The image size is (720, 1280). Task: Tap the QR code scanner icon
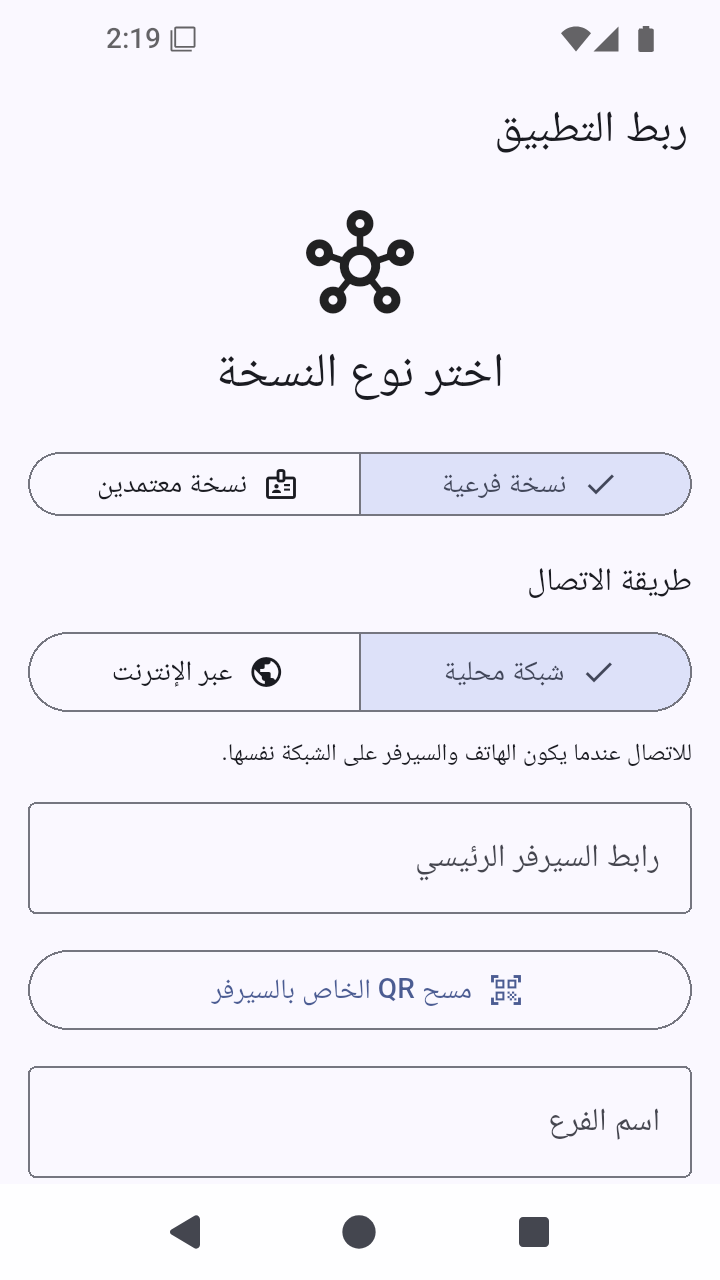[507, 990]
